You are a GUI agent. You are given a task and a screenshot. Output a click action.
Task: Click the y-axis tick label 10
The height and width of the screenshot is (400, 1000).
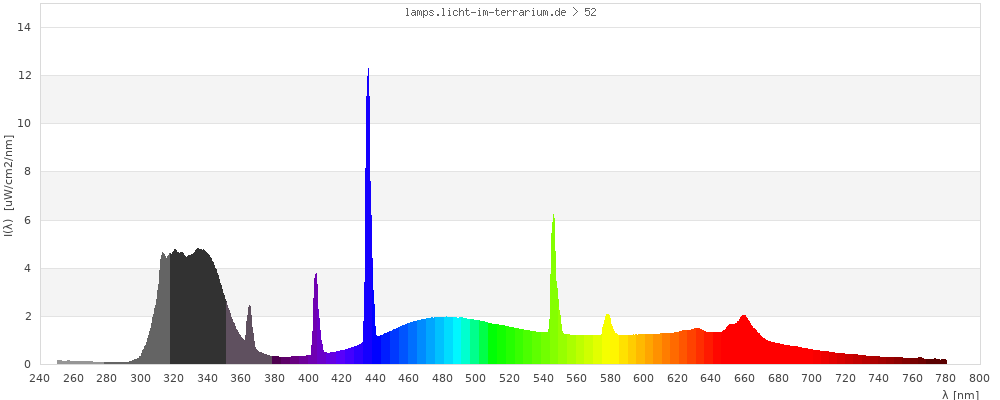26,124
